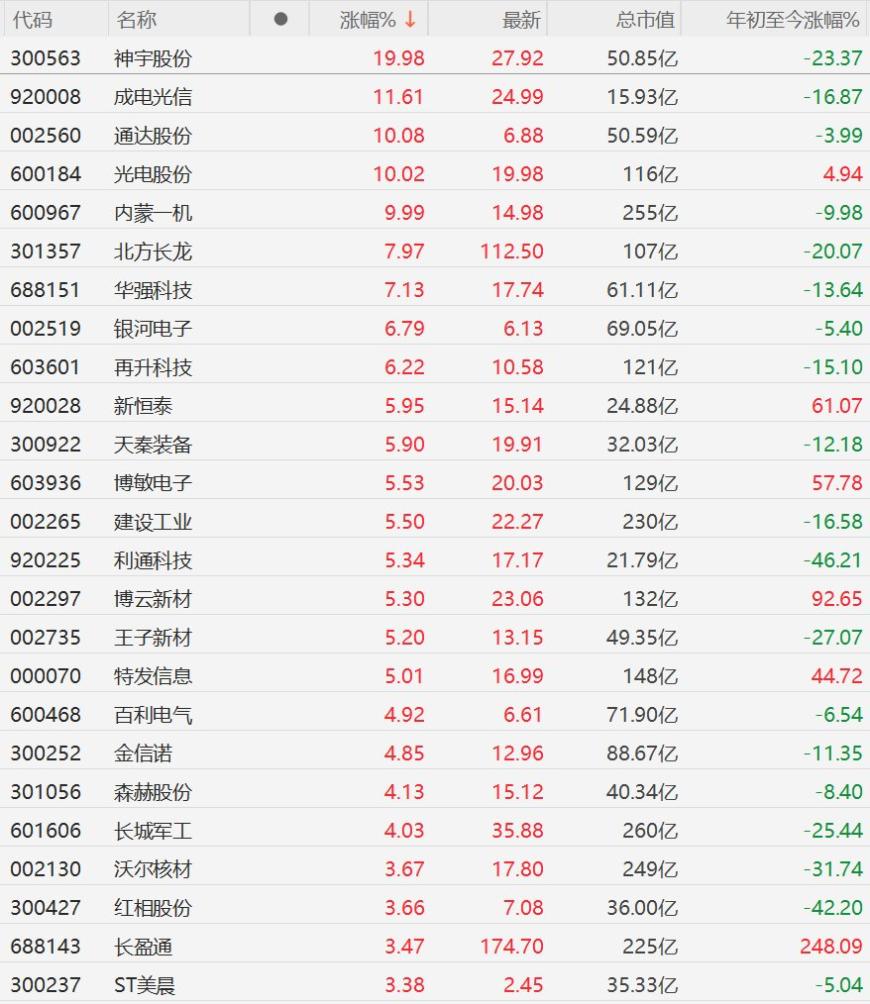Screen dimensions: 870x1004
Task: Open stock 光电股份
Action: 153,174
